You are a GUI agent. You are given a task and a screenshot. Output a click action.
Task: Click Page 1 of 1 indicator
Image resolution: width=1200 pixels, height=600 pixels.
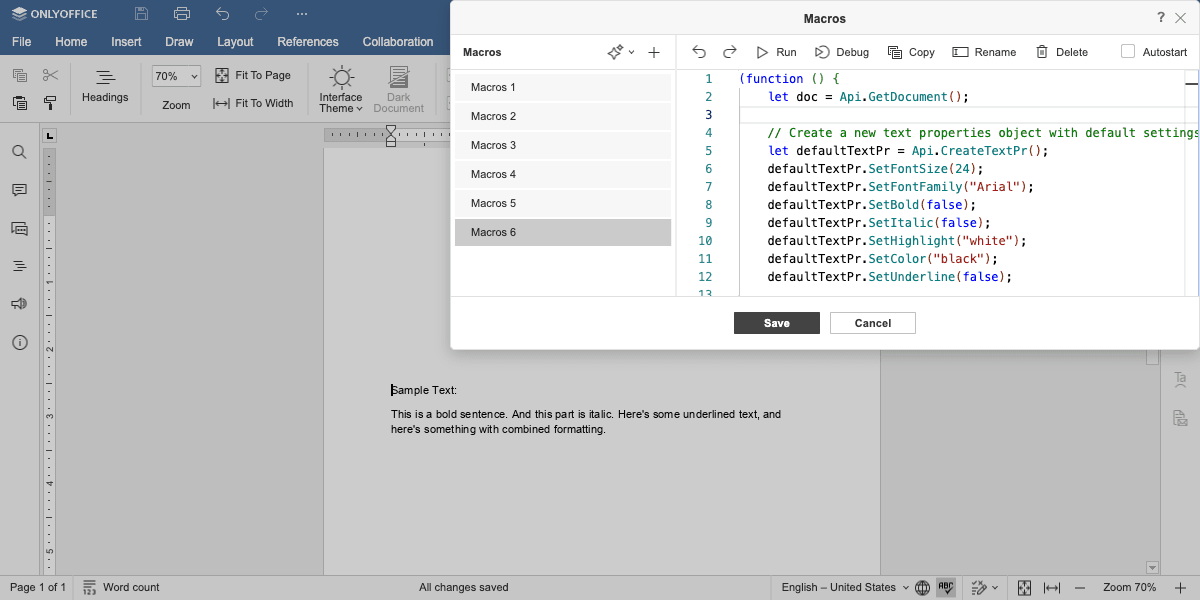[x=38, y=587]
